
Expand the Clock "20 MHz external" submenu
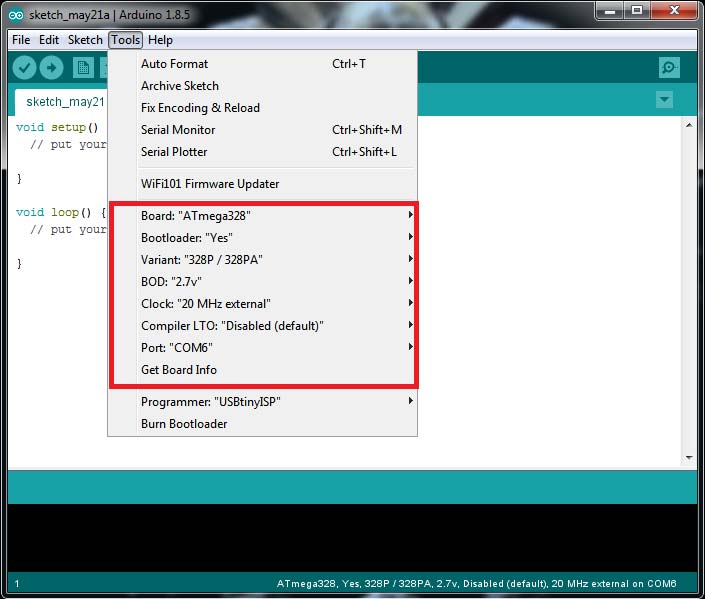tap(263, 304)
